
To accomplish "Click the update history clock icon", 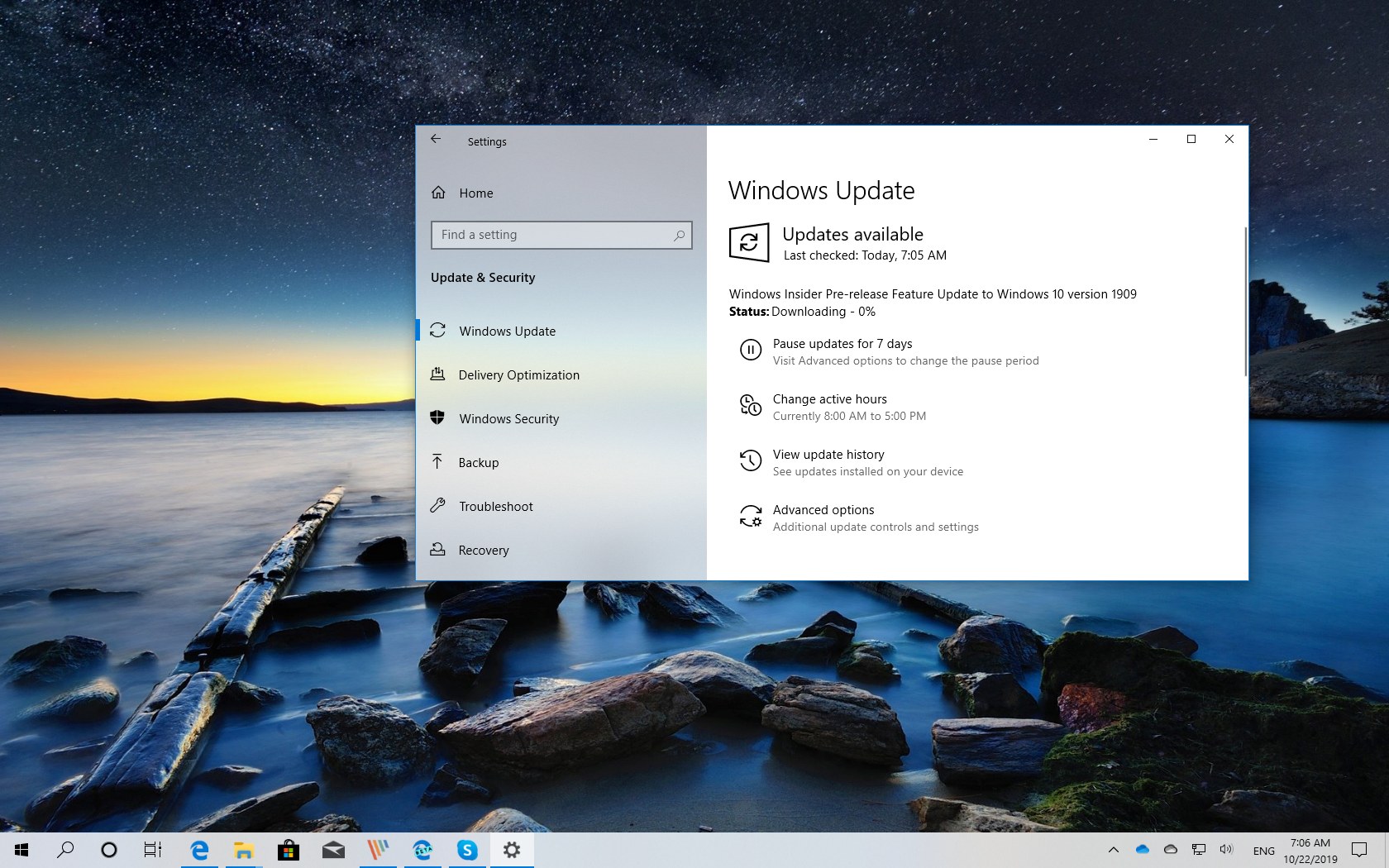I will click(x=751, y=460).
